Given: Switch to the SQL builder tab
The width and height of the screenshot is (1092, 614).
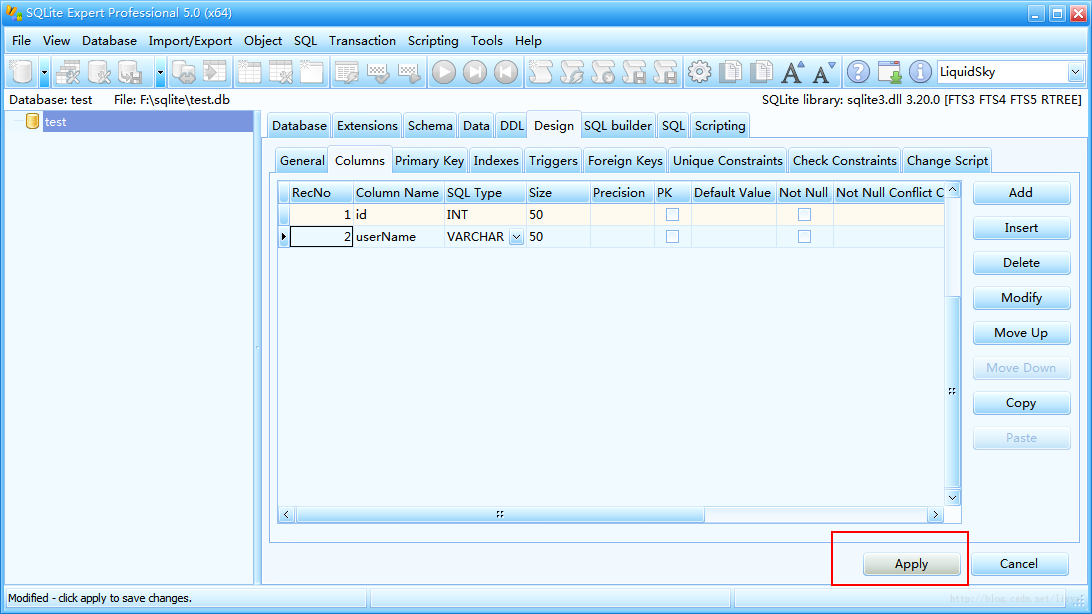Looking at the screenshot, I should tap(618, 126).
